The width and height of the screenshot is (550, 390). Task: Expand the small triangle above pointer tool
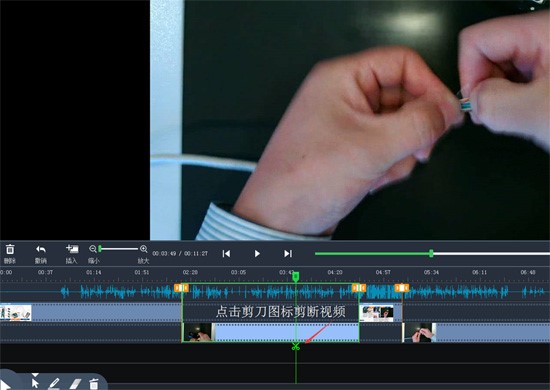tap(35, 375)
